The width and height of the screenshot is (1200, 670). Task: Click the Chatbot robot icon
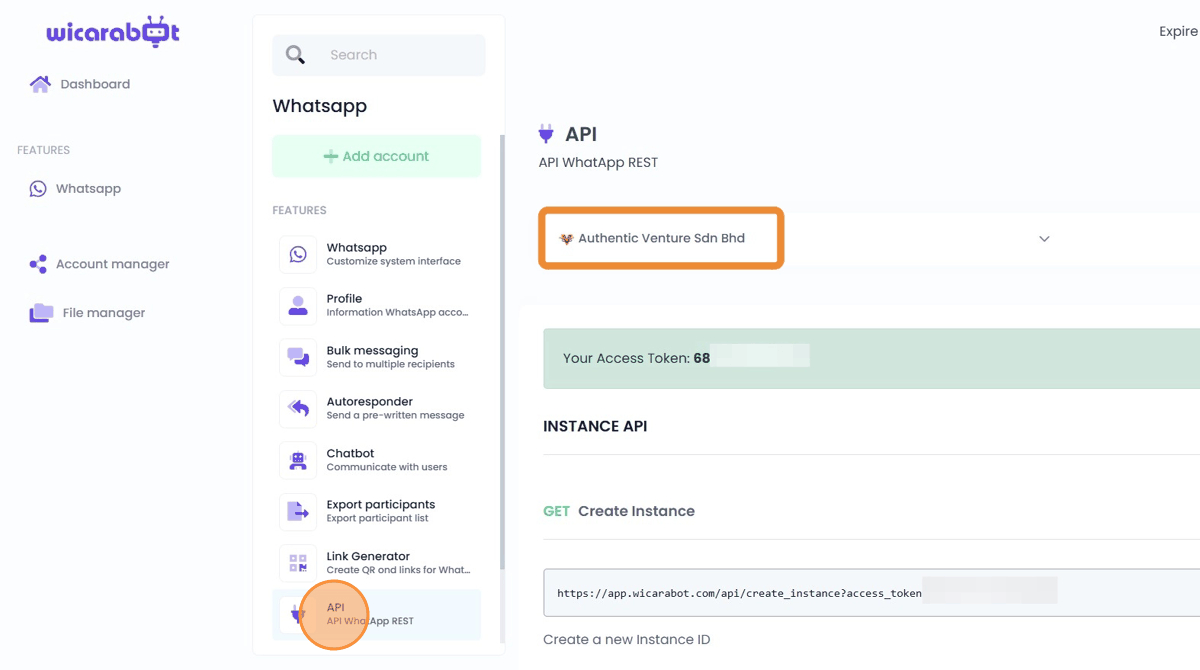(298, 460)
